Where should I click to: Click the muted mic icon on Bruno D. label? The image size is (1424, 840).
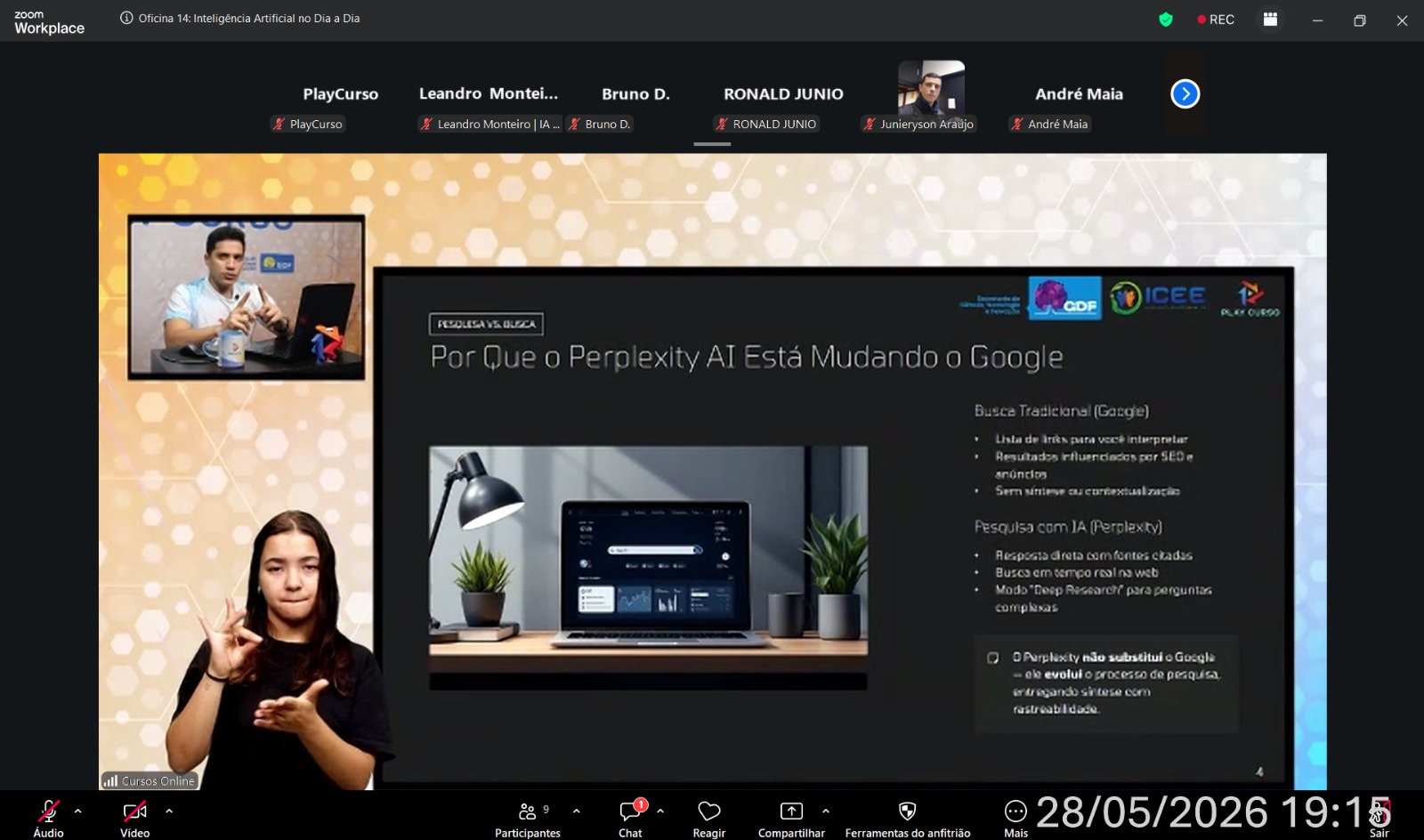pos(574,124)
